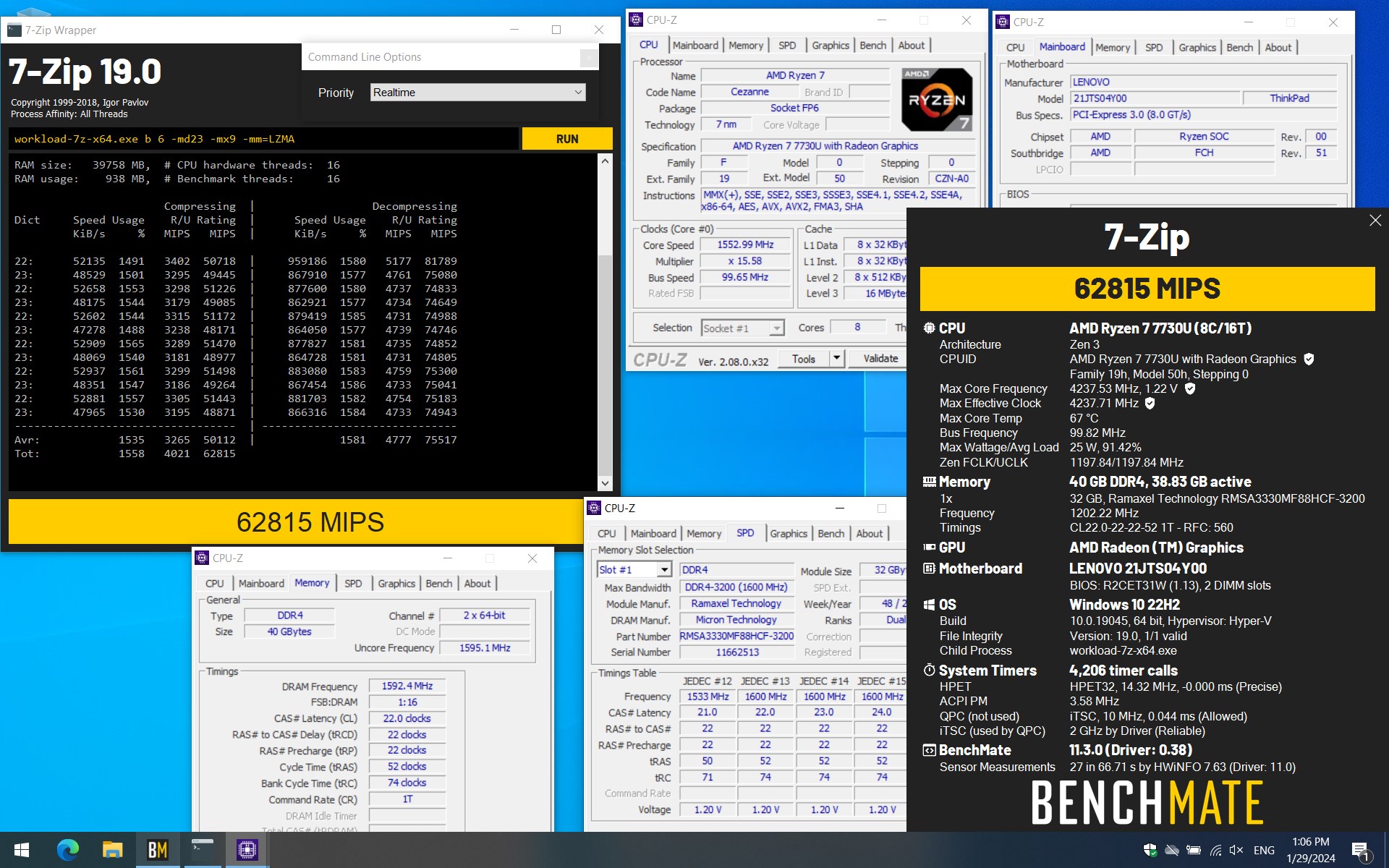Click the battery tray icon
This screenshot has width=1389, height=868.
click(1194, 850)
